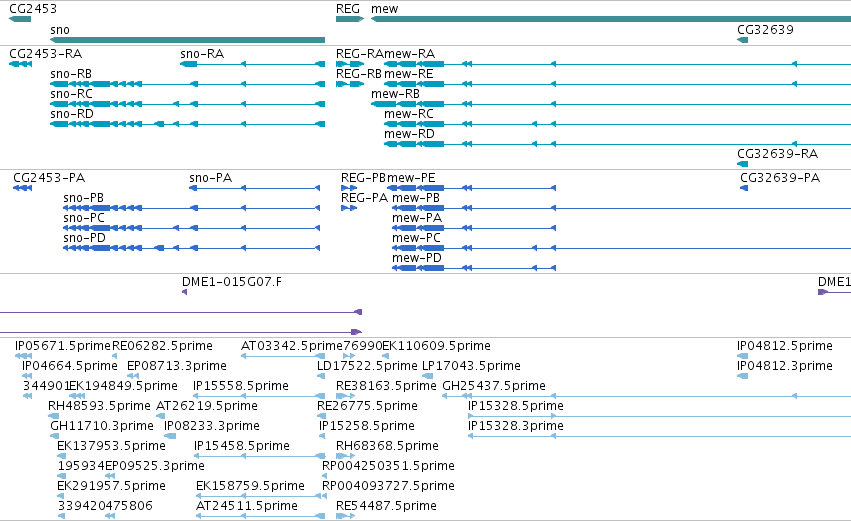This screenshot has width=851, height=521.
Task: Select EK137953.5prime EST label
Action: pyautogui.click(x=111, y=447)
